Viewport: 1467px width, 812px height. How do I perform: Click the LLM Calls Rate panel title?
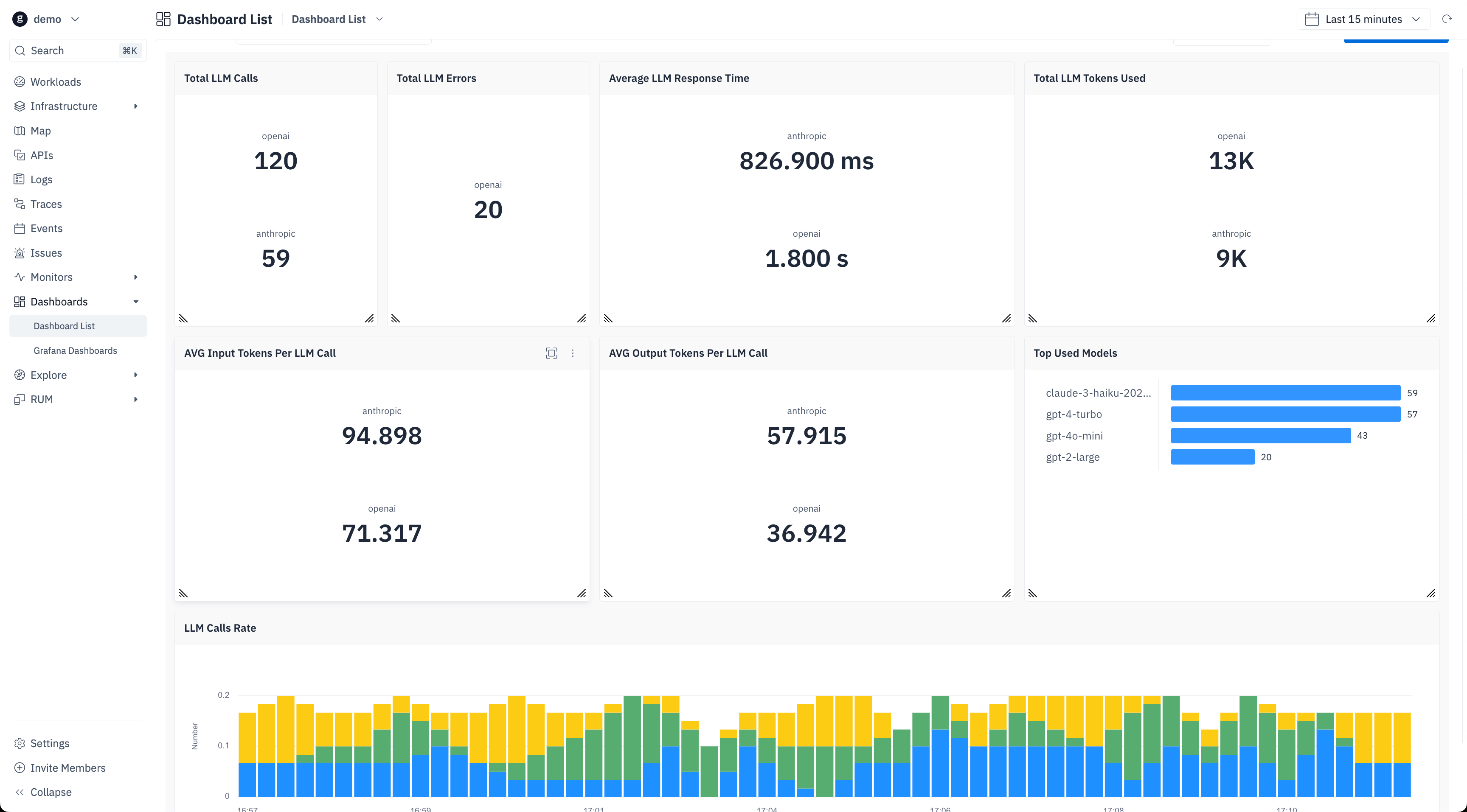click(x=220, y=628)
